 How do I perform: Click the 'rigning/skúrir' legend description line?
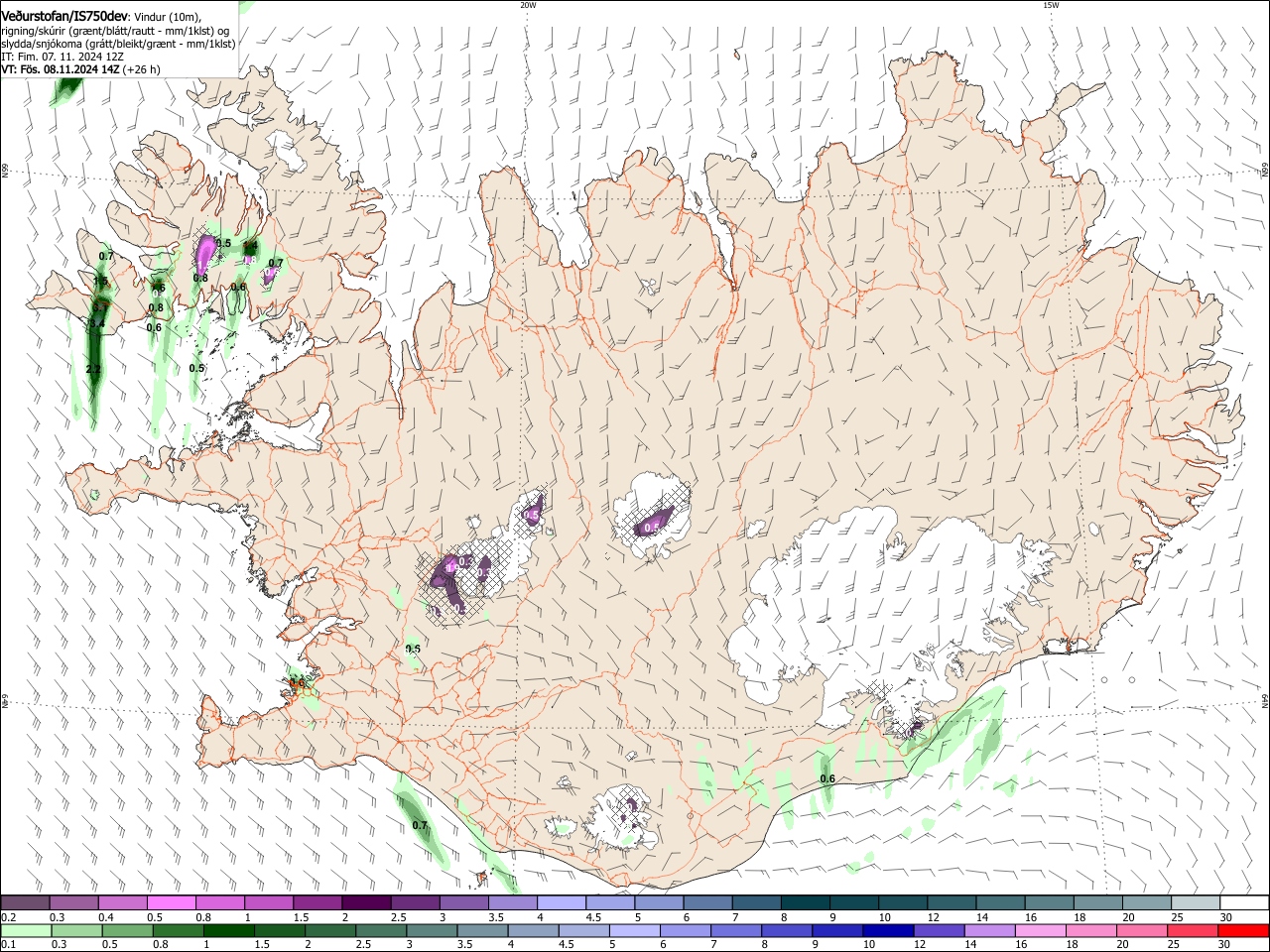coord(115,31)
